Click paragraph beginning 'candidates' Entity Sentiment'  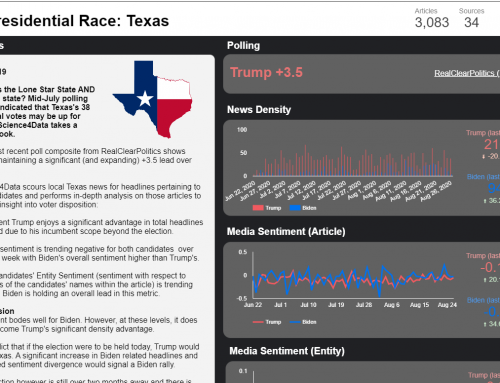pyautogui.click(x=96, y=284)
